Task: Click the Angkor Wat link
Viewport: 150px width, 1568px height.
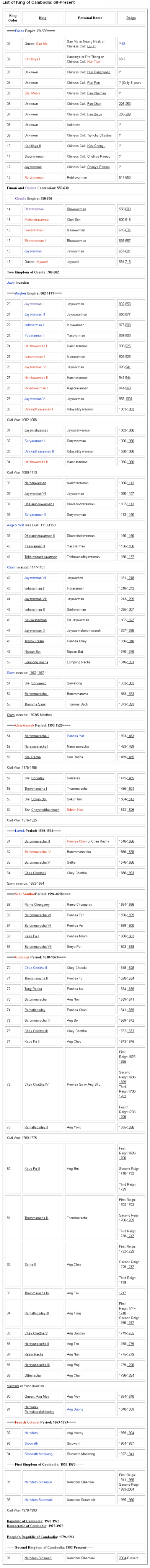Action: click(x=15, y=525)
